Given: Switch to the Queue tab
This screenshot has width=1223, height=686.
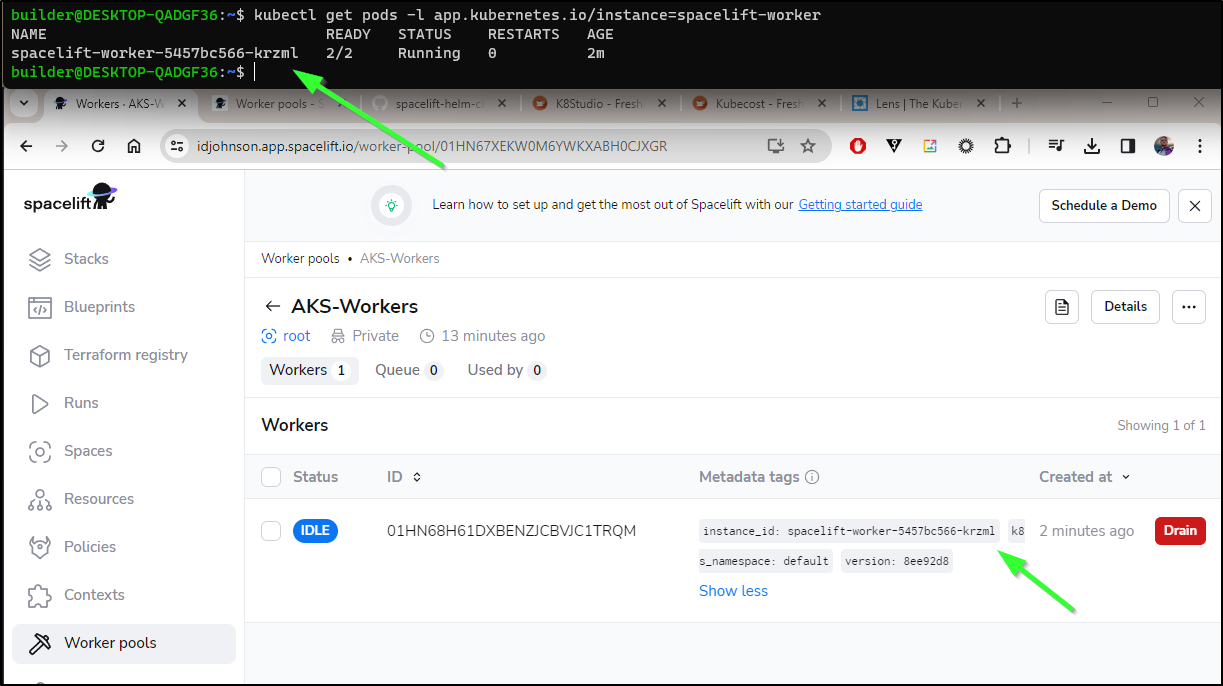Looking at the screenshot, I should tap(408, 370).
